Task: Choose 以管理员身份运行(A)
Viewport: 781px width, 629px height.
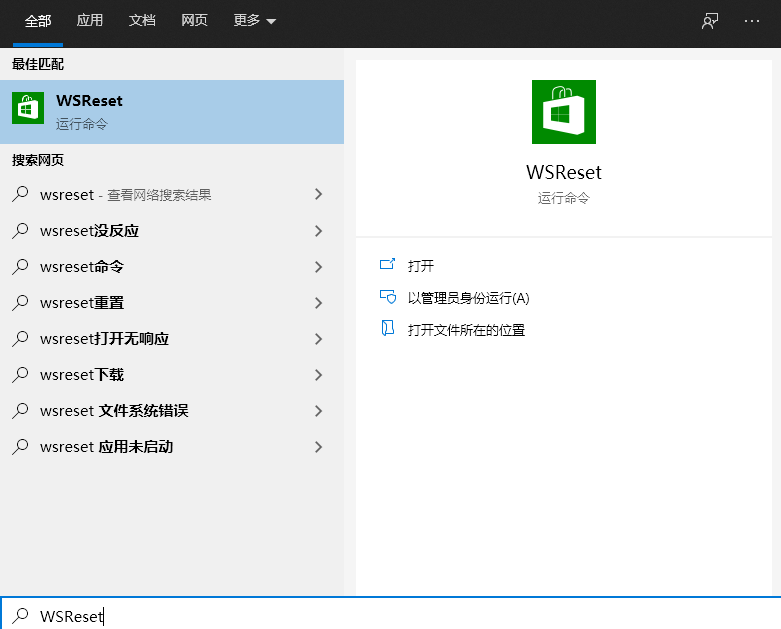Action: [x=468, y=298]
